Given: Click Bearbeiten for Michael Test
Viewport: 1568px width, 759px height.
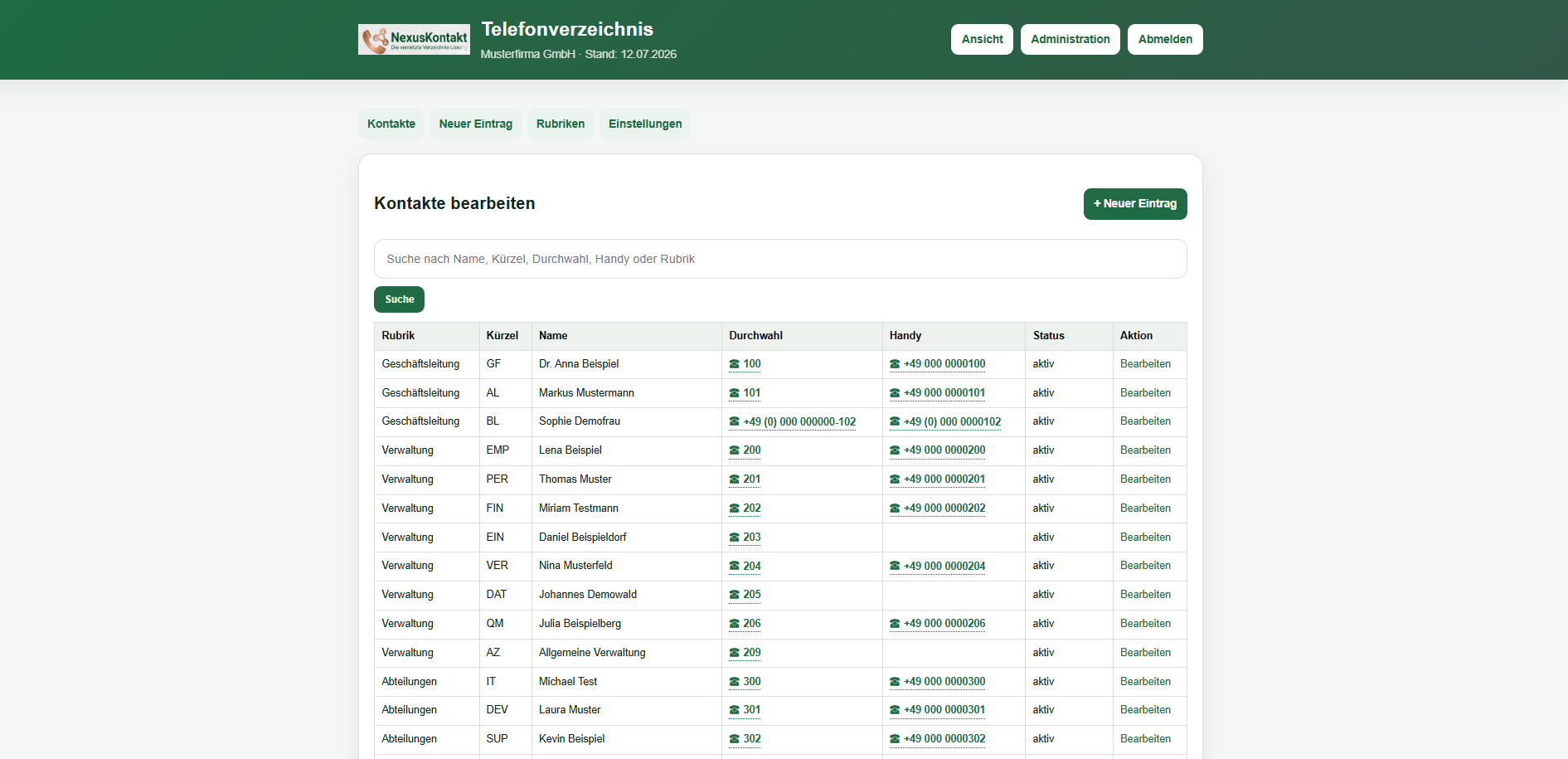Looking at the screenshot, I should [1145, 682].
